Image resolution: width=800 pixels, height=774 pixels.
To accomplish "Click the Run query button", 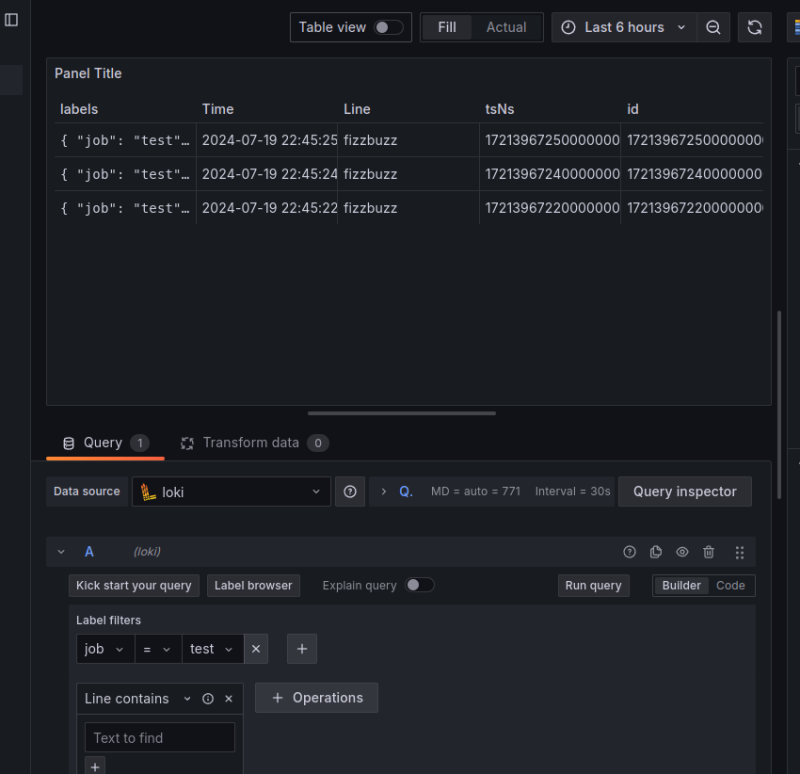I will (x=593, y=586).
